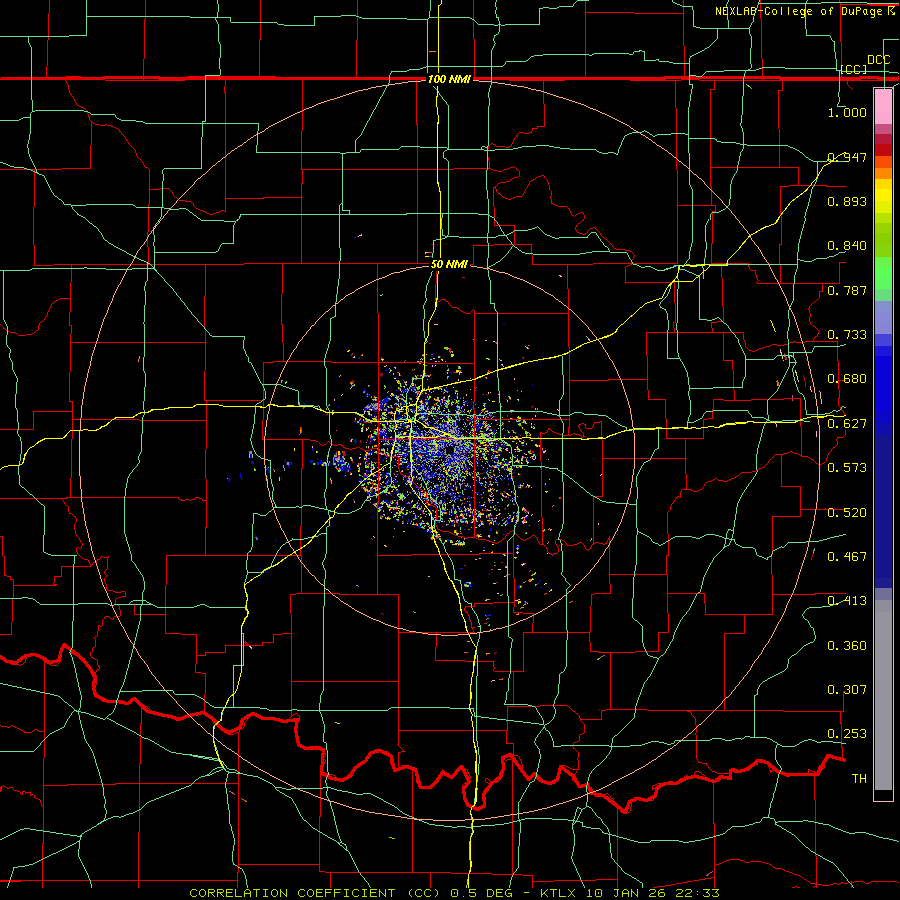Click the 0.307 color scale value
Image resolution: width=900 pixels, height=900 pixels.
click(x=847, y=690)
